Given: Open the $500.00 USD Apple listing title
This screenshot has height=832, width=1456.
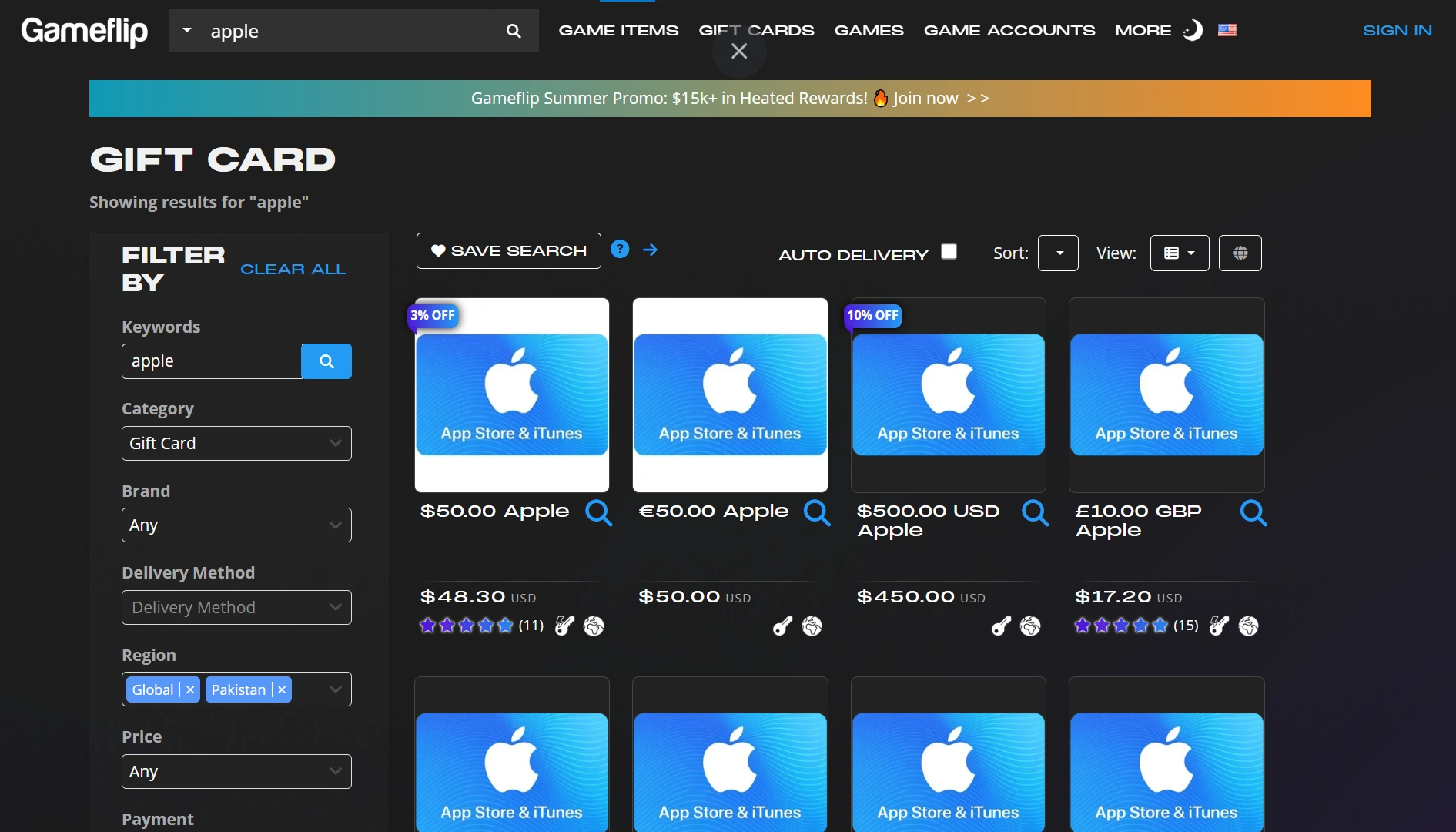Looking at the screenshot, I should 928,521.
